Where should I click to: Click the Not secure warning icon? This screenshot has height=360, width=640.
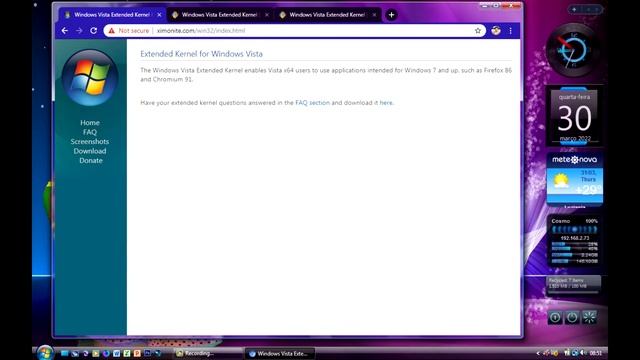111,31
